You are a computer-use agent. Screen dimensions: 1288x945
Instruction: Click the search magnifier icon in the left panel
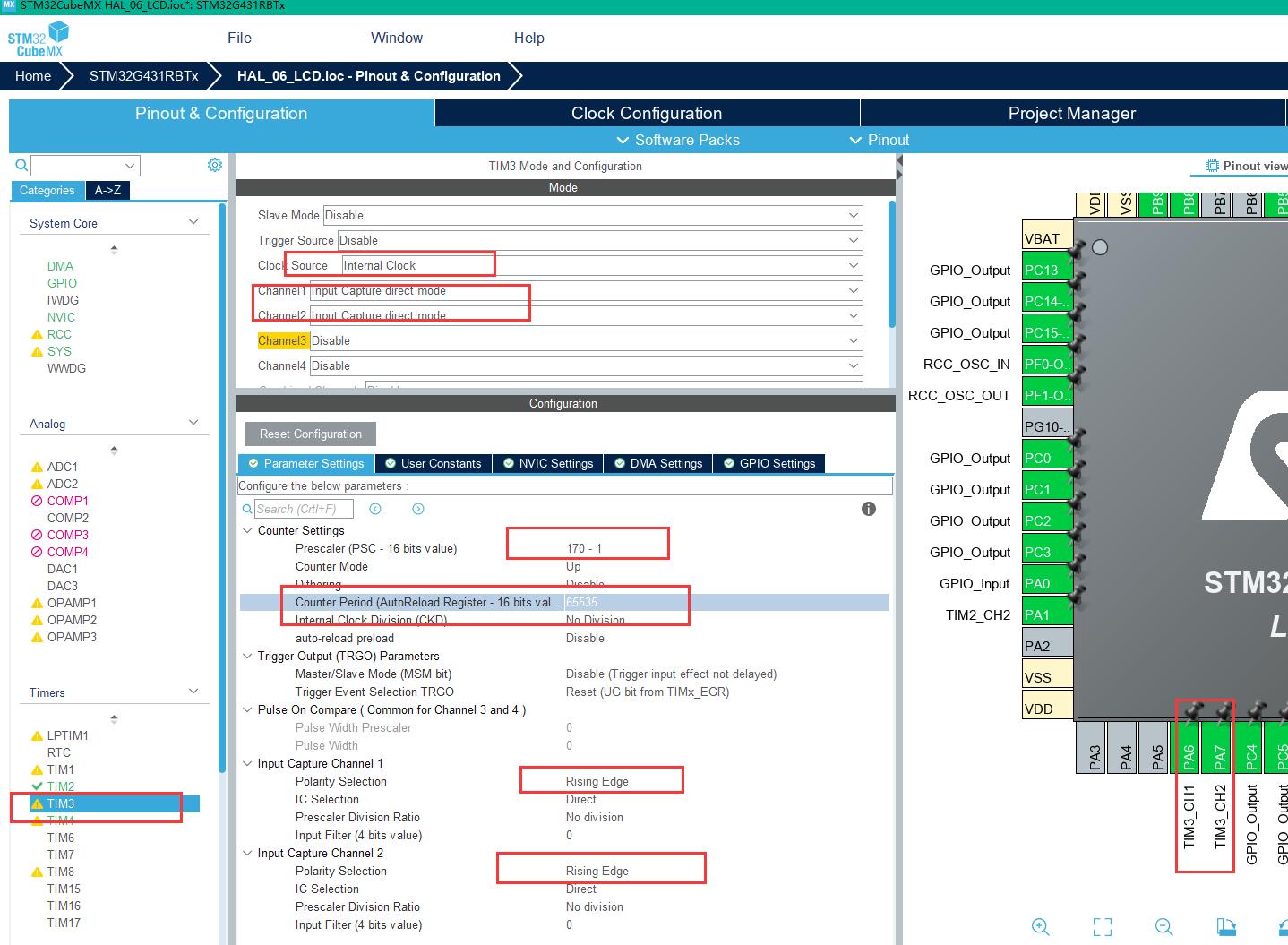tap(21, 165)
